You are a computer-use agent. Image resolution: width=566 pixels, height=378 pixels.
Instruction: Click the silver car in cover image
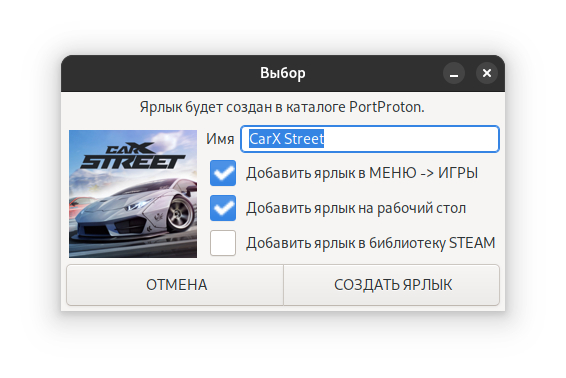137,210
